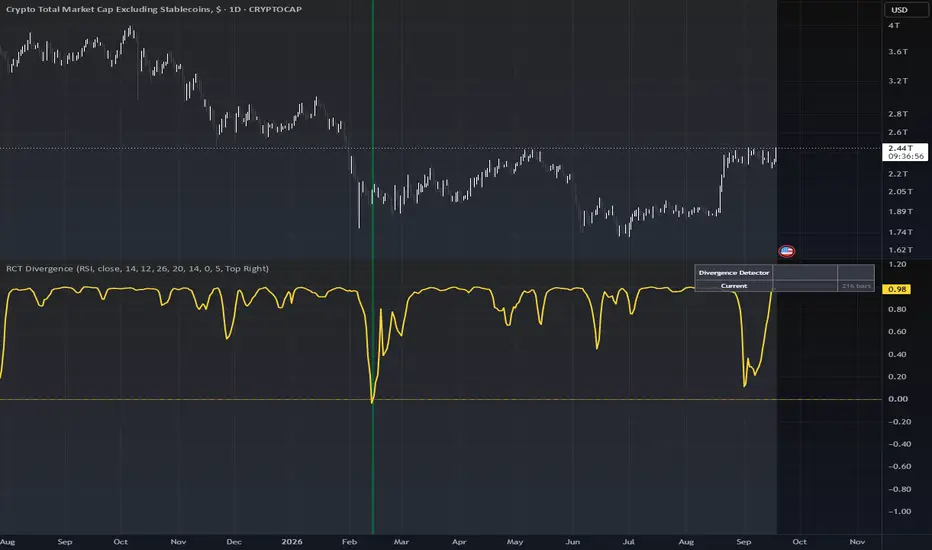This screenshot has height=550, width=932.
Task: Click the 4 T price scale label
Action: point(893,26)
